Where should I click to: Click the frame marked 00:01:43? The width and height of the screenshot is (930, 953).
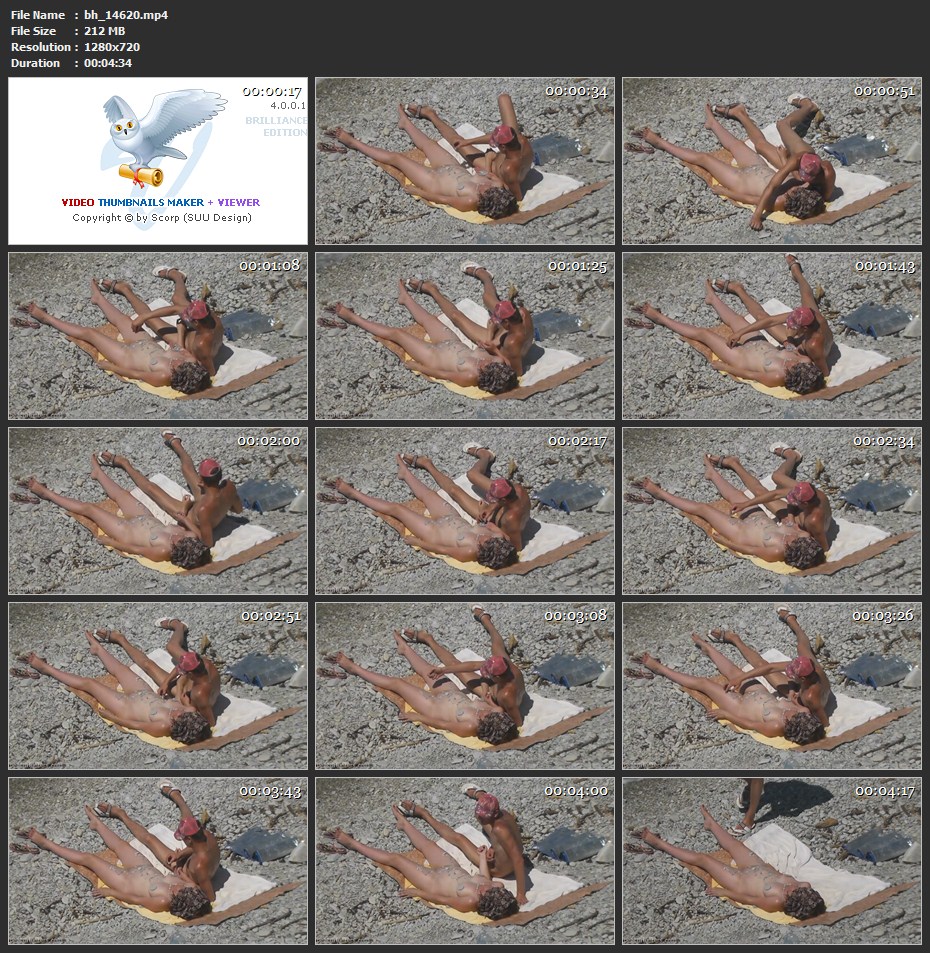point(771,336)
